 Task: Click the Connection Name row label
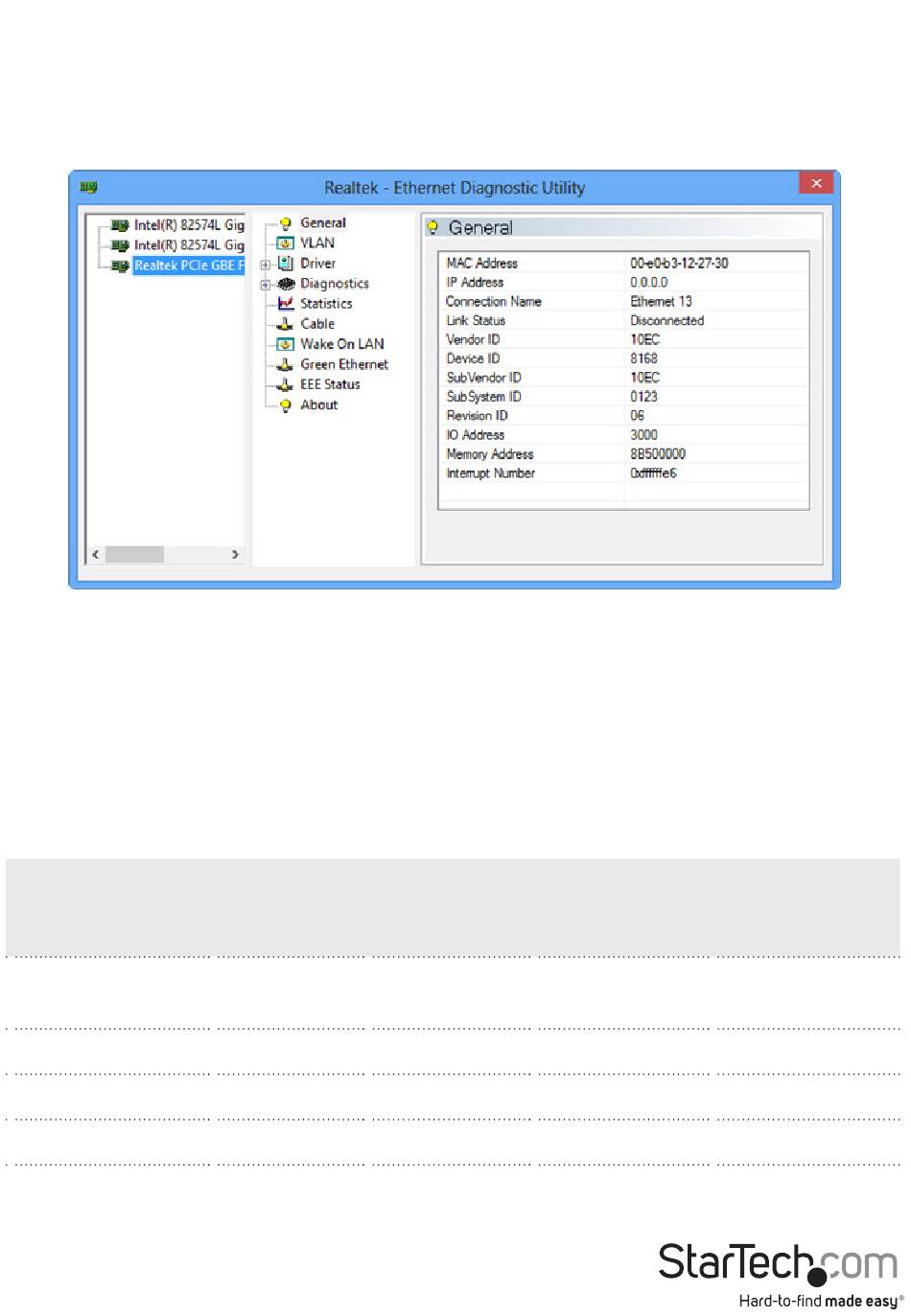[x=493, y=302]
